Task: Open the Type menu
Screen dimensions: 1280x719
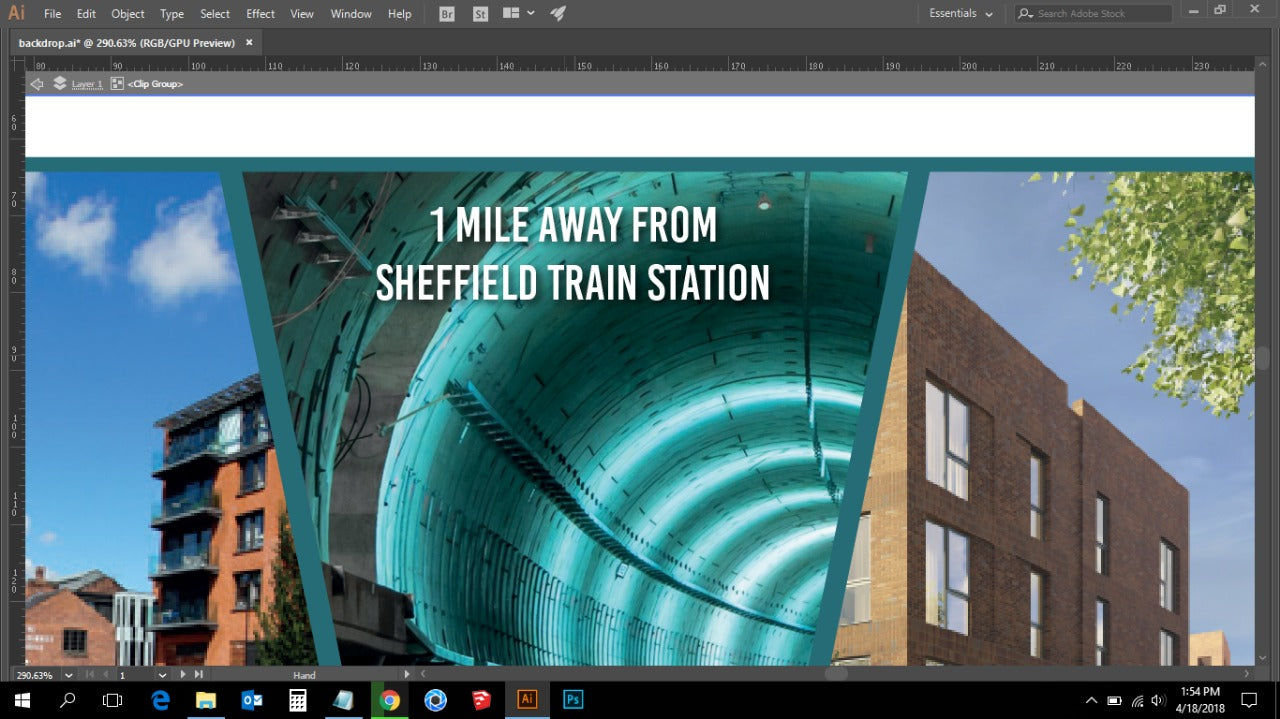Action: pos(172,14)
